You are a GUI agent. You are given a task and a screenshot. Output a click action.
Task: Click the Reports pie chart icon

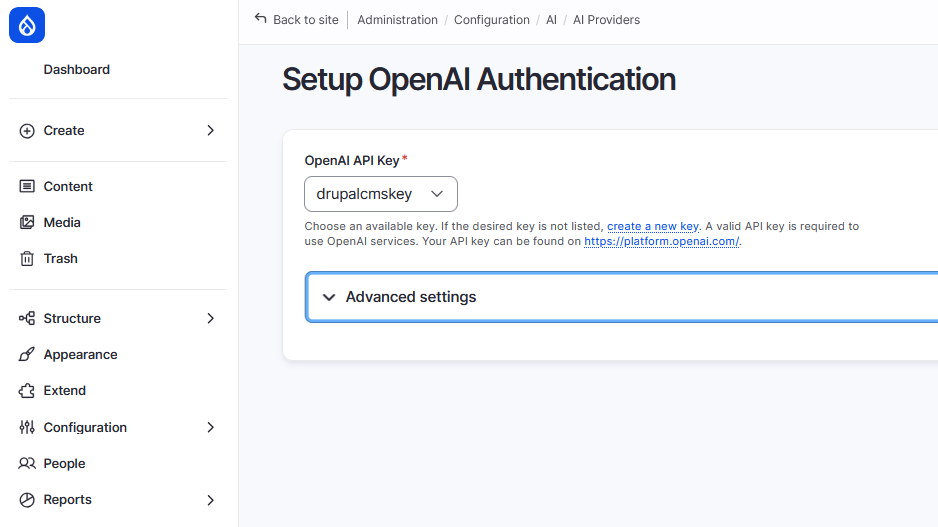[27, 500]
